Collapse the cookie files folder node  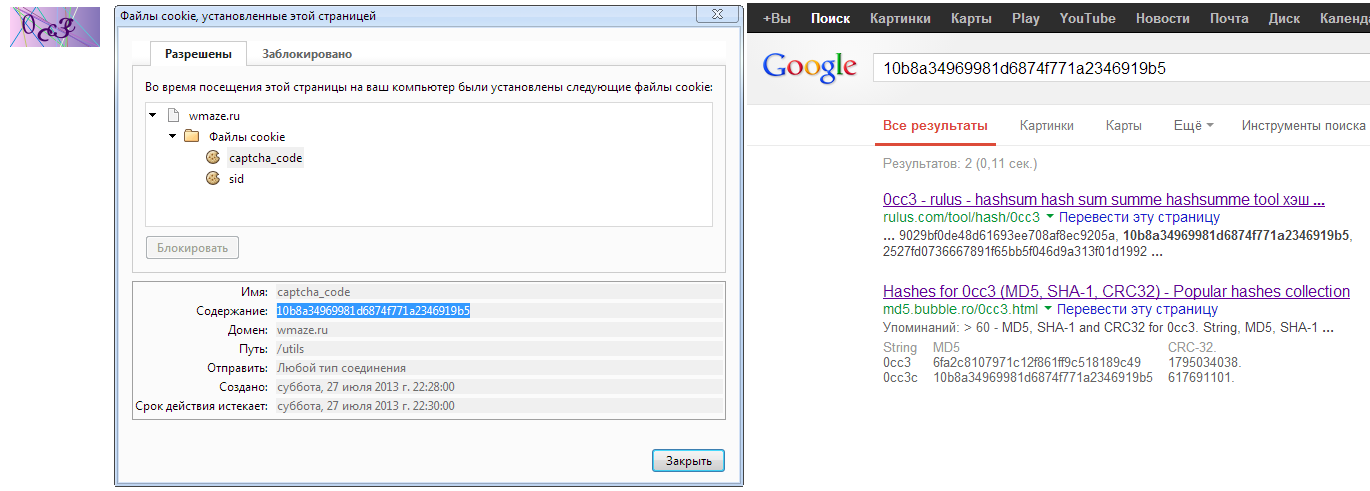pyautogui.click(x=172, y=136)
